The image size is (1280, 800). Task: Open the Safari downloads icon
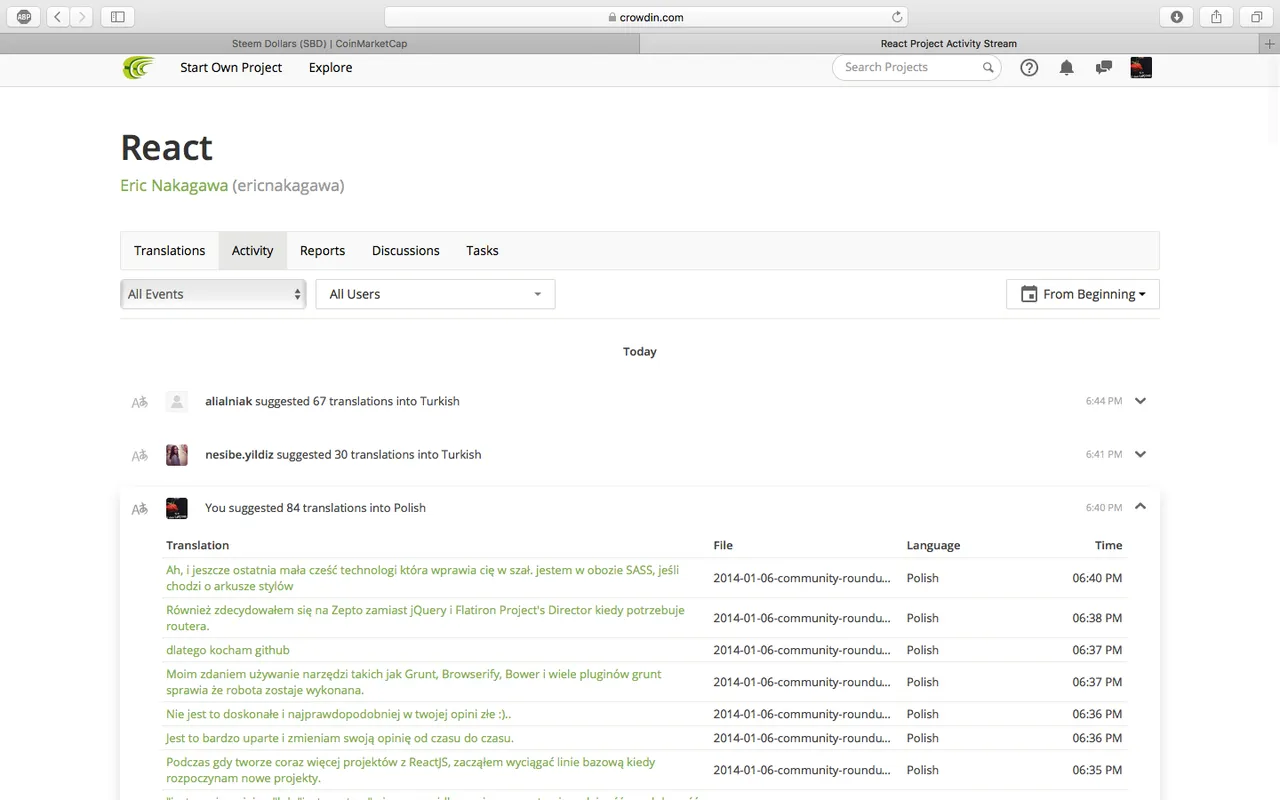click(1177, 16)
